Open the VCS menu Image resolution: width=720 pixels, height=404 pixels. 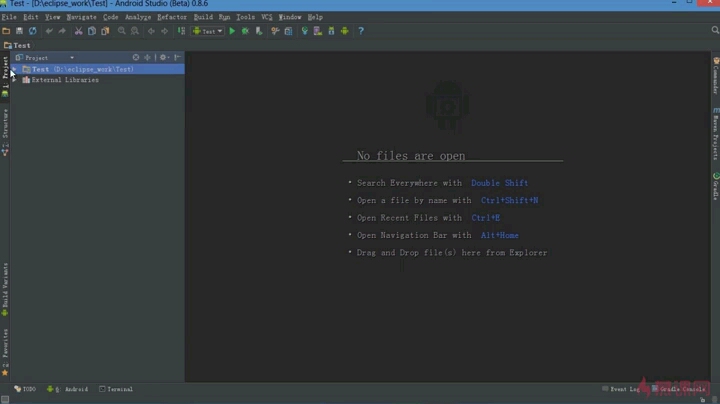click(267, 17)
